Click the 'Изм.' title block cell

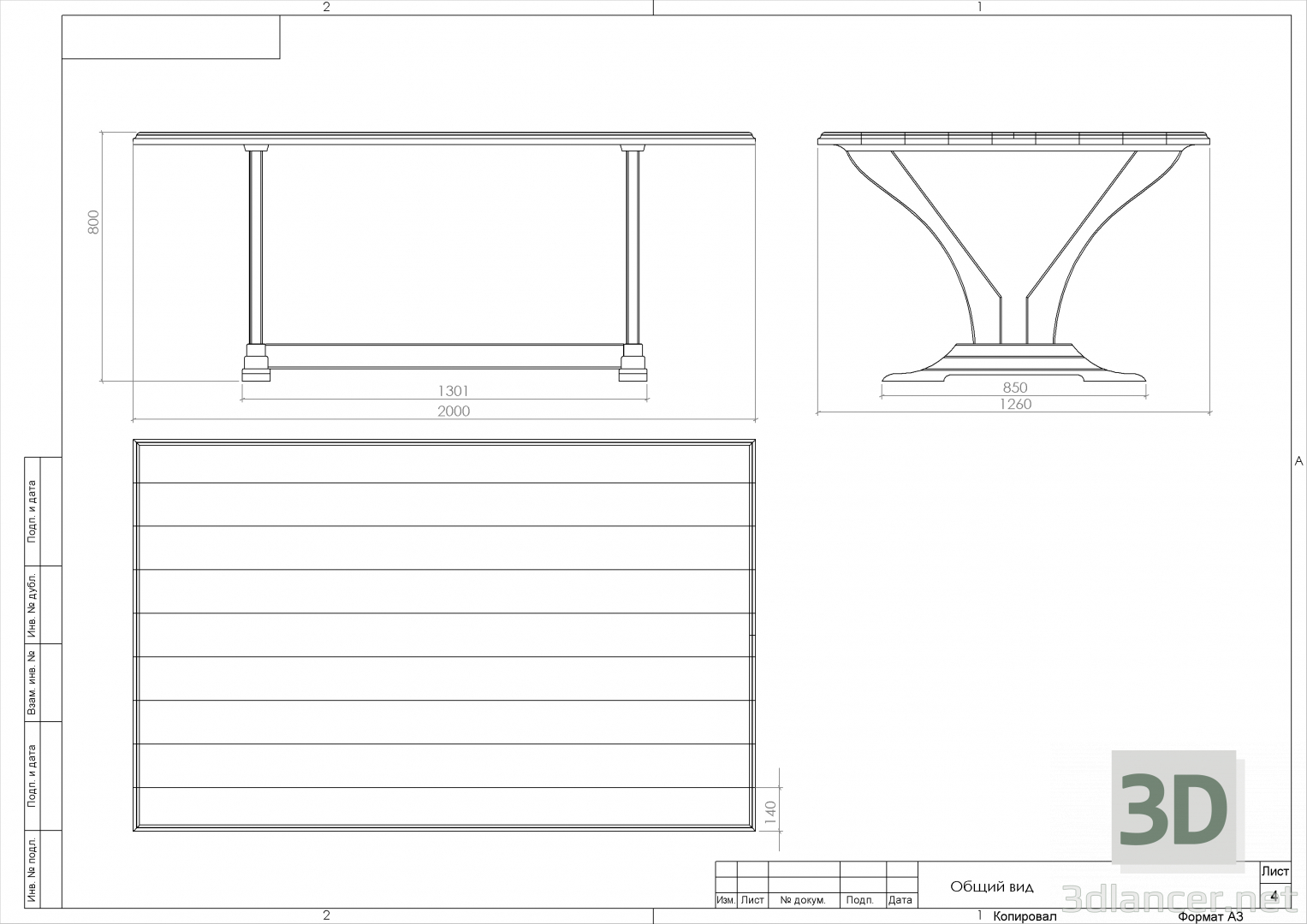click(726, 900)
